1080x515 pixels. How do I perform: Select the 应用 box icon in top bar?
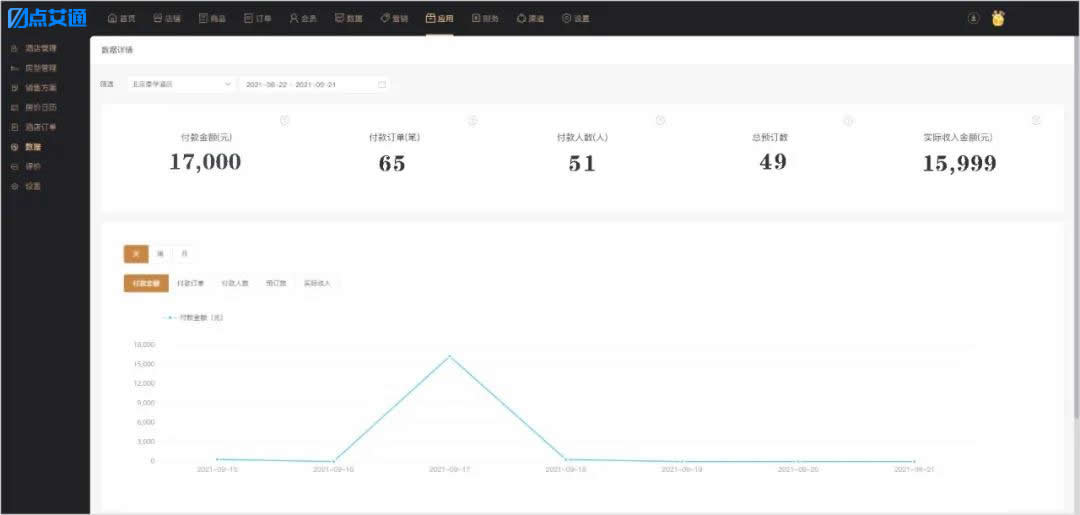tap(430, 19)
